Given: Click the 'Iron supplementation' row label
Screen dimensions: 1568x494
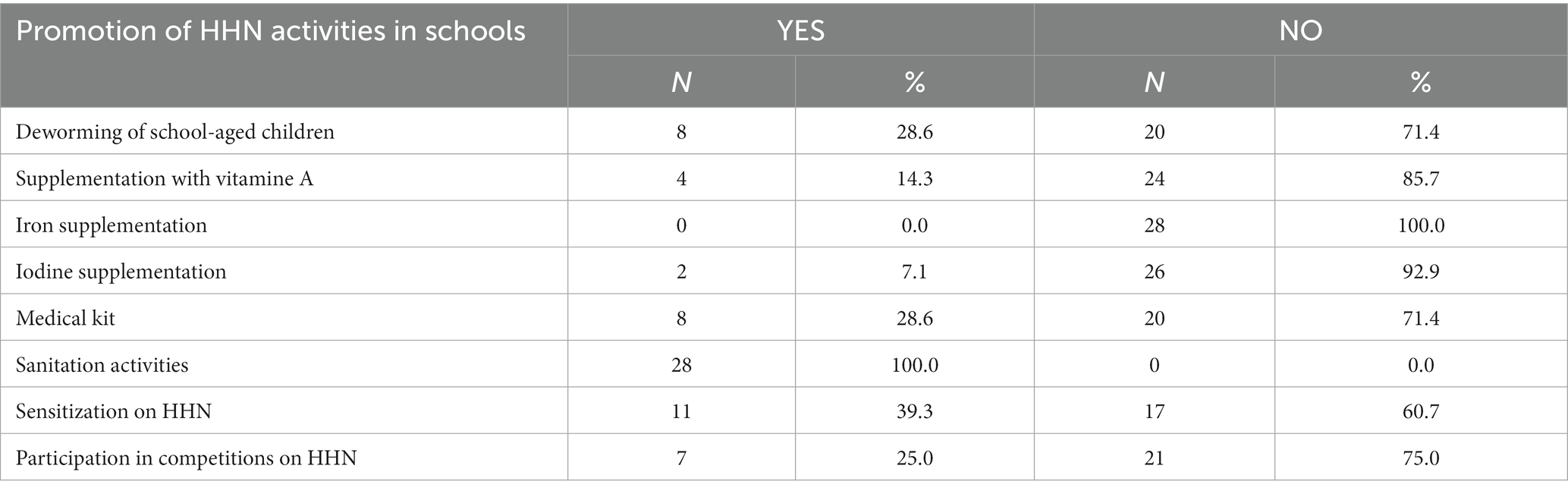Looking at the screenshot, I should (x=111, y=225).
